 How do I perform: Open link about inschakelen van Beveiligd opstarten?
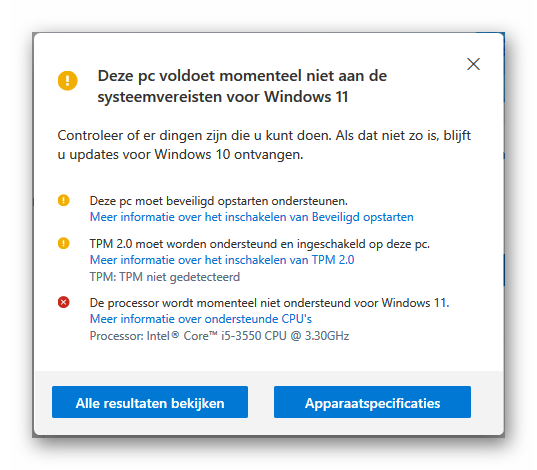point(251,217)
